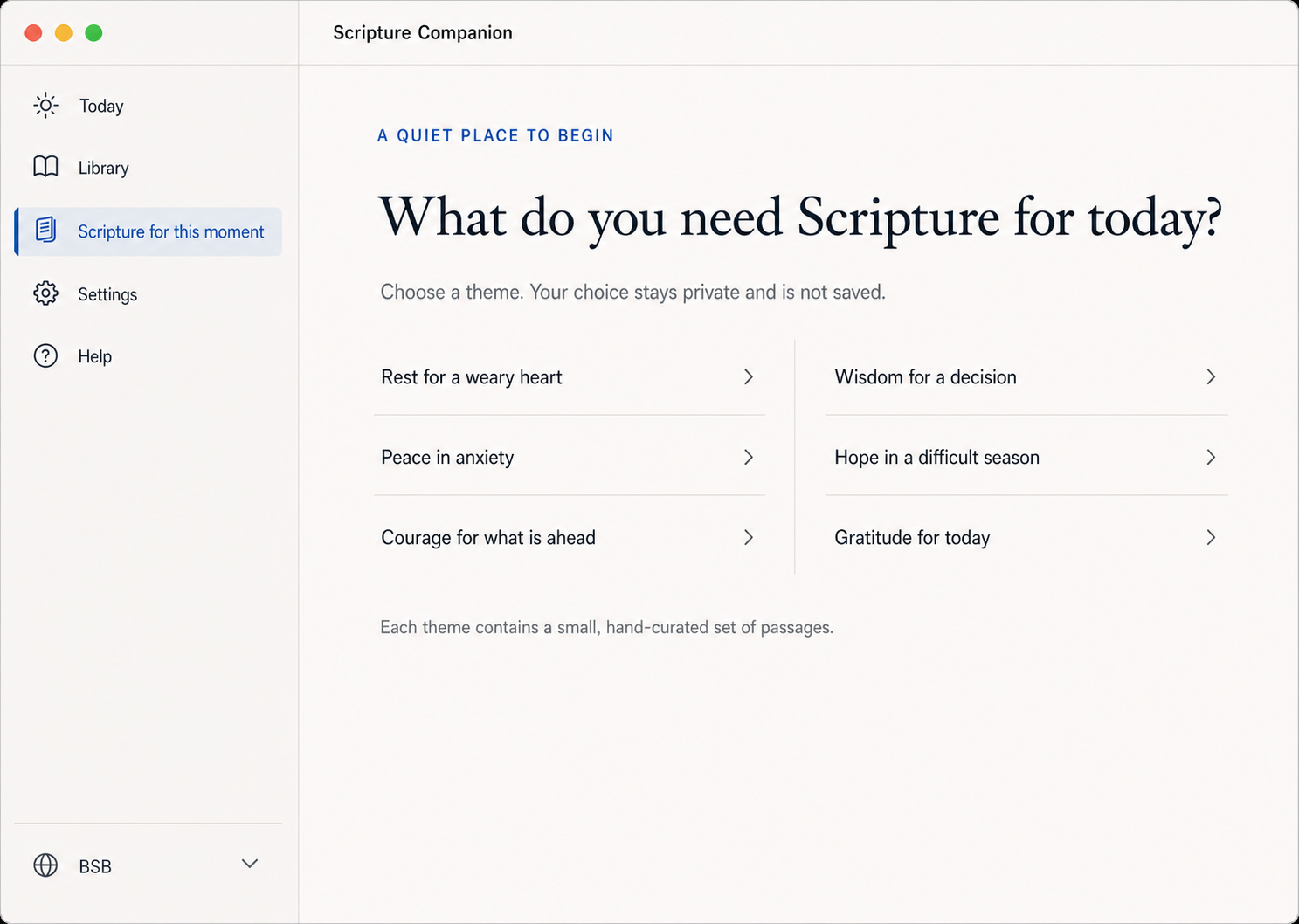Click the chevron on Hope in a difficult season
Screen dimensions: 1299x924
[x=1211, y=457]
